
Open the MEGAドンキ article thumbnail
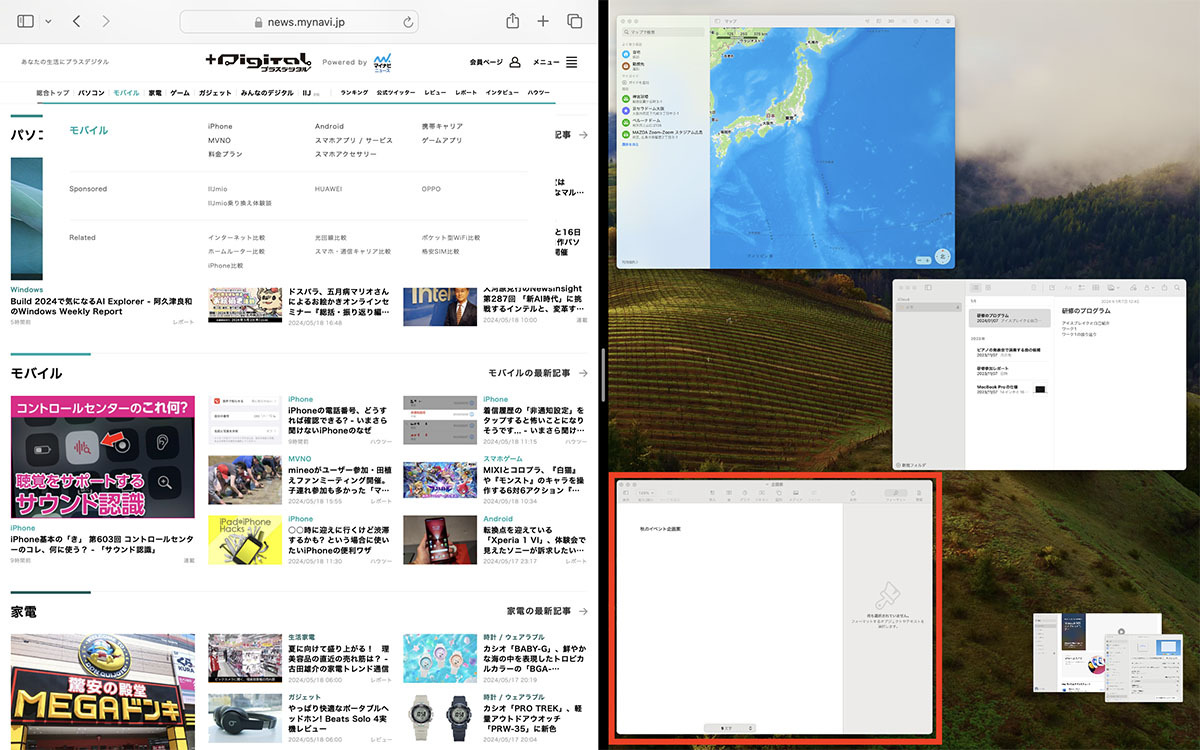tap(103, 692)
